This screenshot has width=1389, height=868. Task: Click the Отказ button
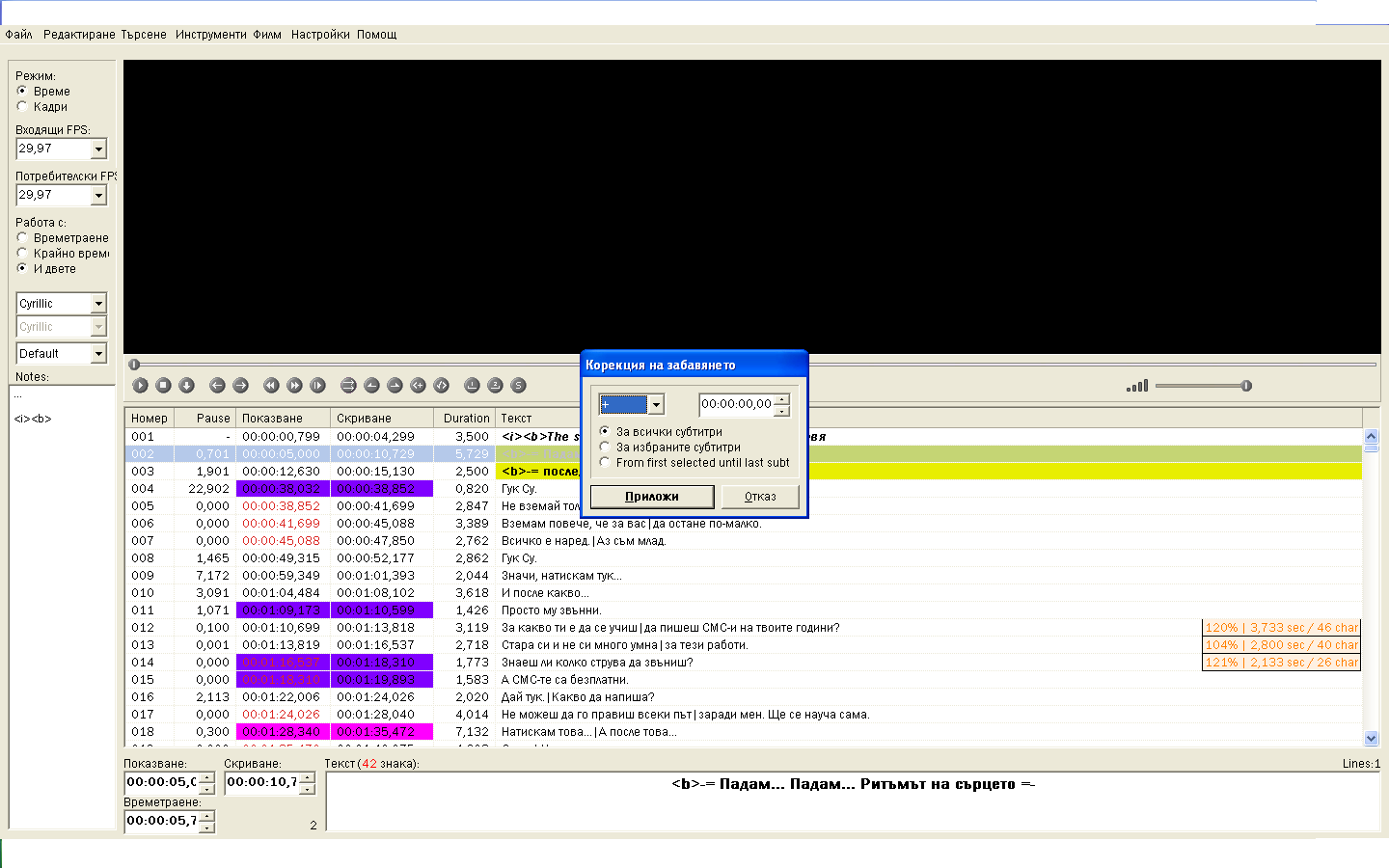click(760, 497)
